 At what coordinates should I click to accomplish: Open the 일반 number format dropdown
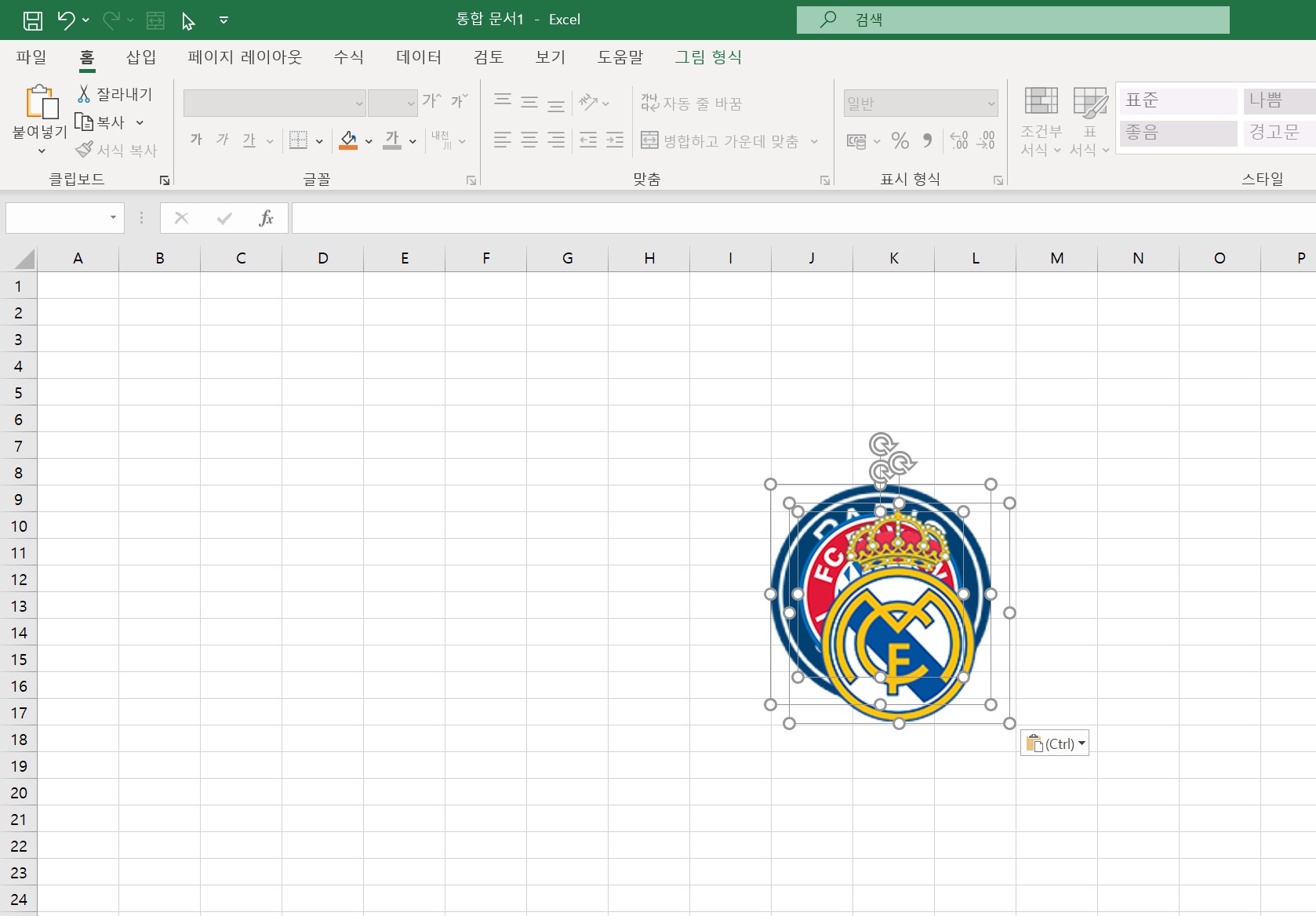point(921,103)
